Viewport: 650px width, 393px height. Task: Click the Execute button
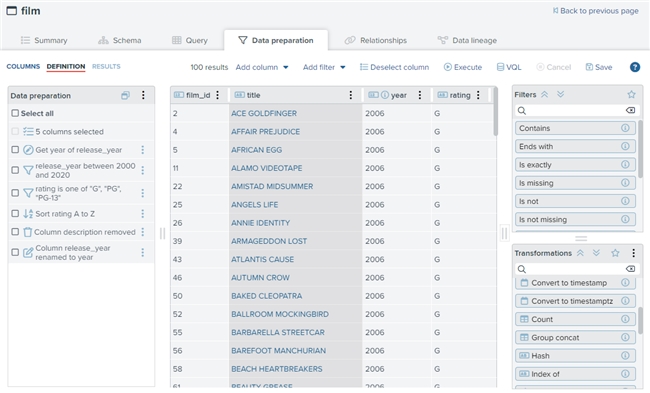pyautogui.click(x=463, y=67)
